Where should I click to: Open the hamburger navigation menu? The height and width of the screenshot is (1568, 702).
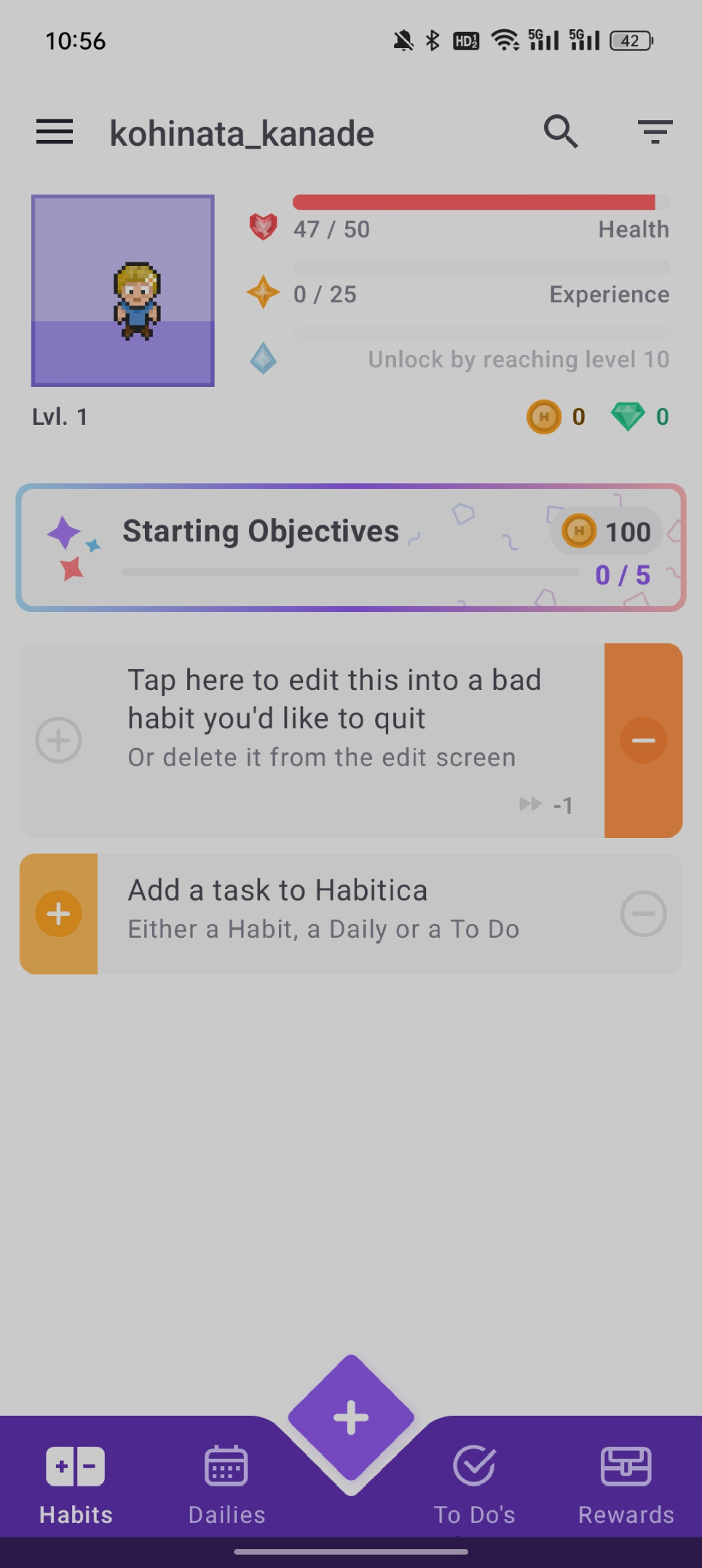tap(55, 133)
